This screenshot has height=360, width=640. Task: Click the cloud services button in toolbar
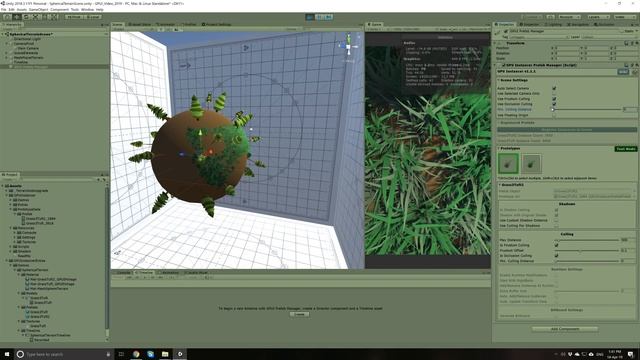pos(551,17)
